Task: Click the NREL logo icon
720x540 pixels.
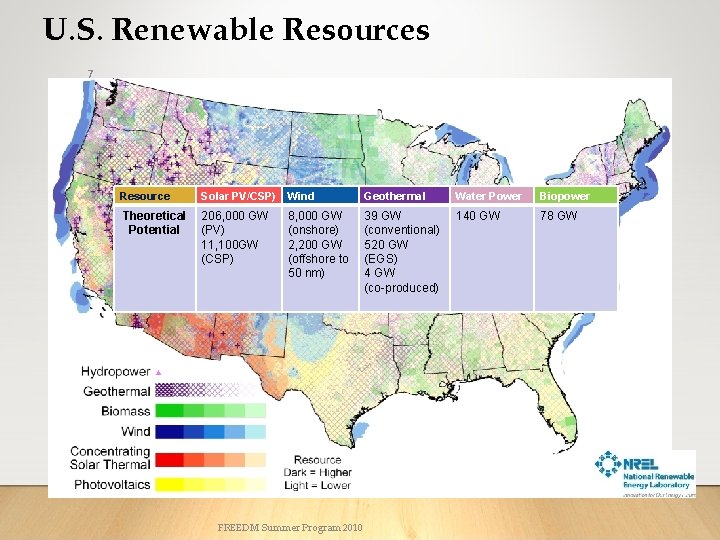Action: tap(608, 464)
